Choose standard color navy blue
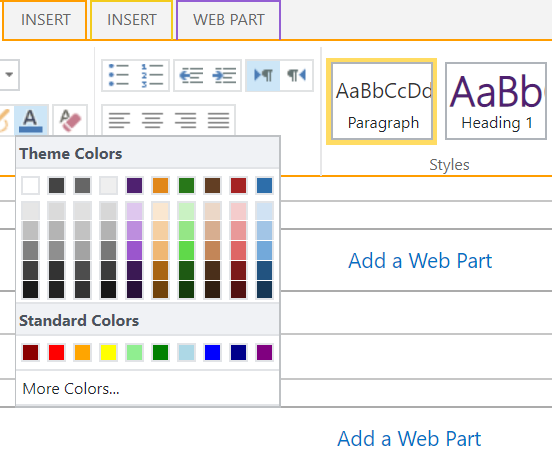 [238, 352]
